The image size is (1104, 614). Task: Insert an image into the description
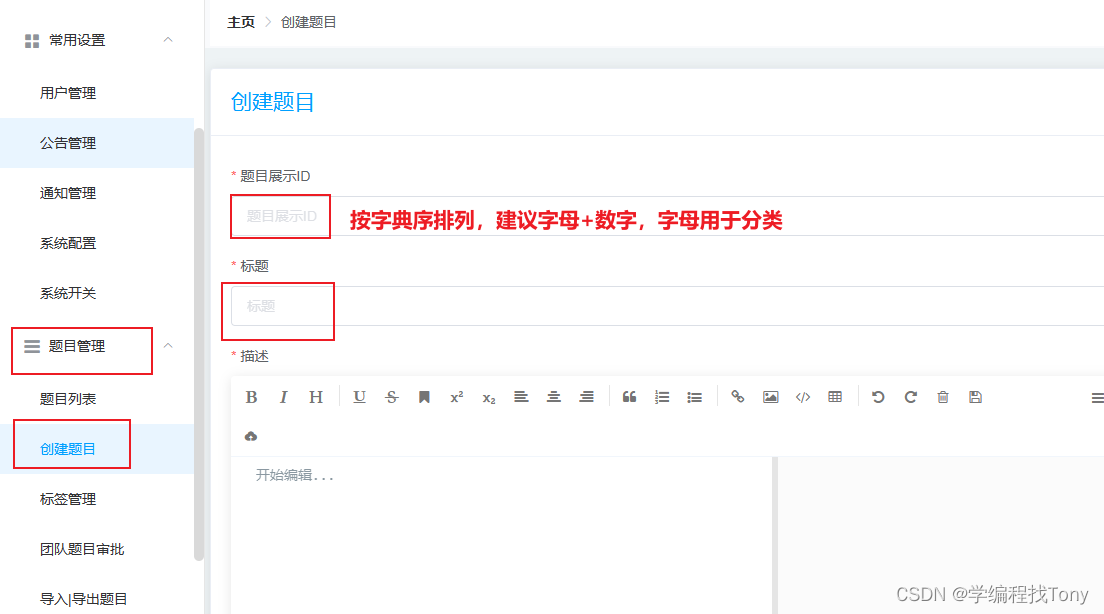[x=770, y=396]
